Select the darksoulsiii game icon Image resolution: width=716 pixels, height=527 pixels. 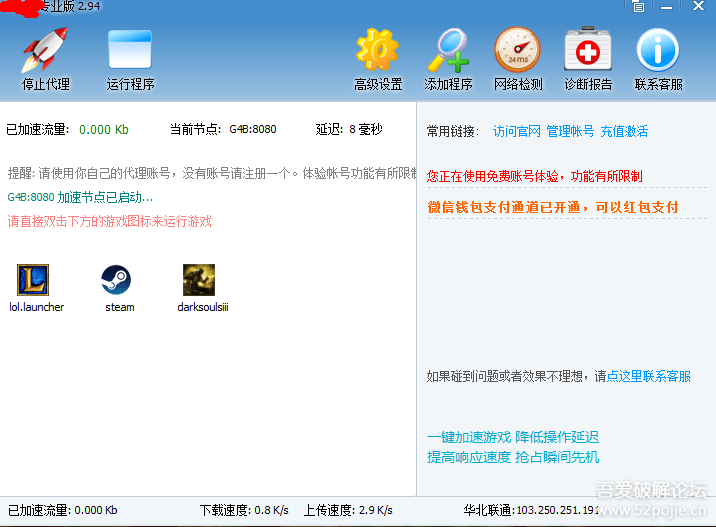click(200, 281)
